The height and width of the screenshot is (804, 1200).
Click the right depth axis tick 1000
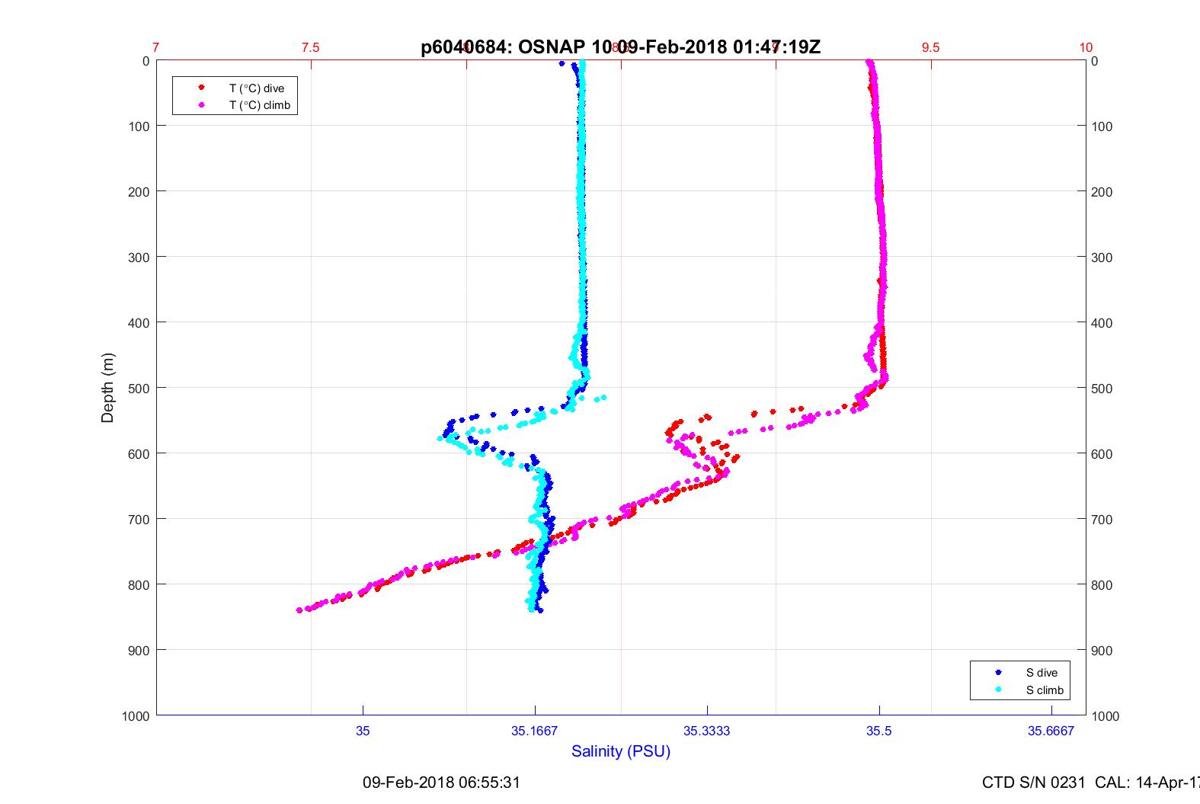(1106, 716)
